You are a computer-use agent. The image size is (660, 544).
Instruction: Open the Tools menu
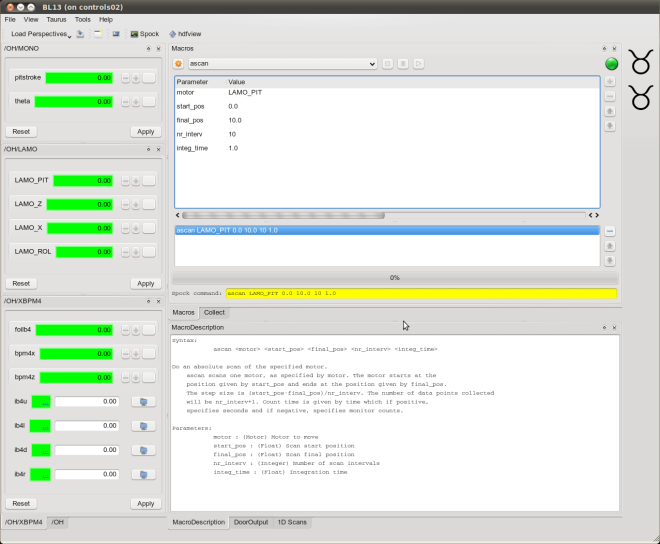point(82,19)
